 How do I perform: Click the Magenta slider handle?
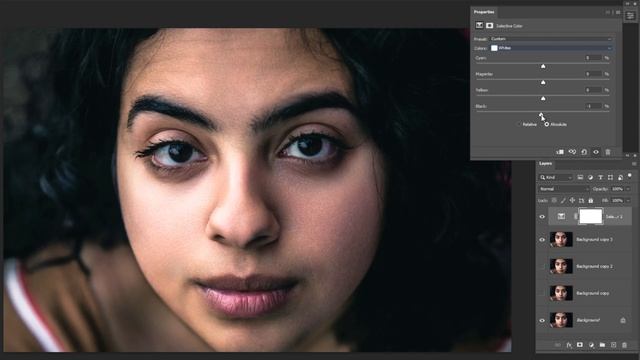543,82
